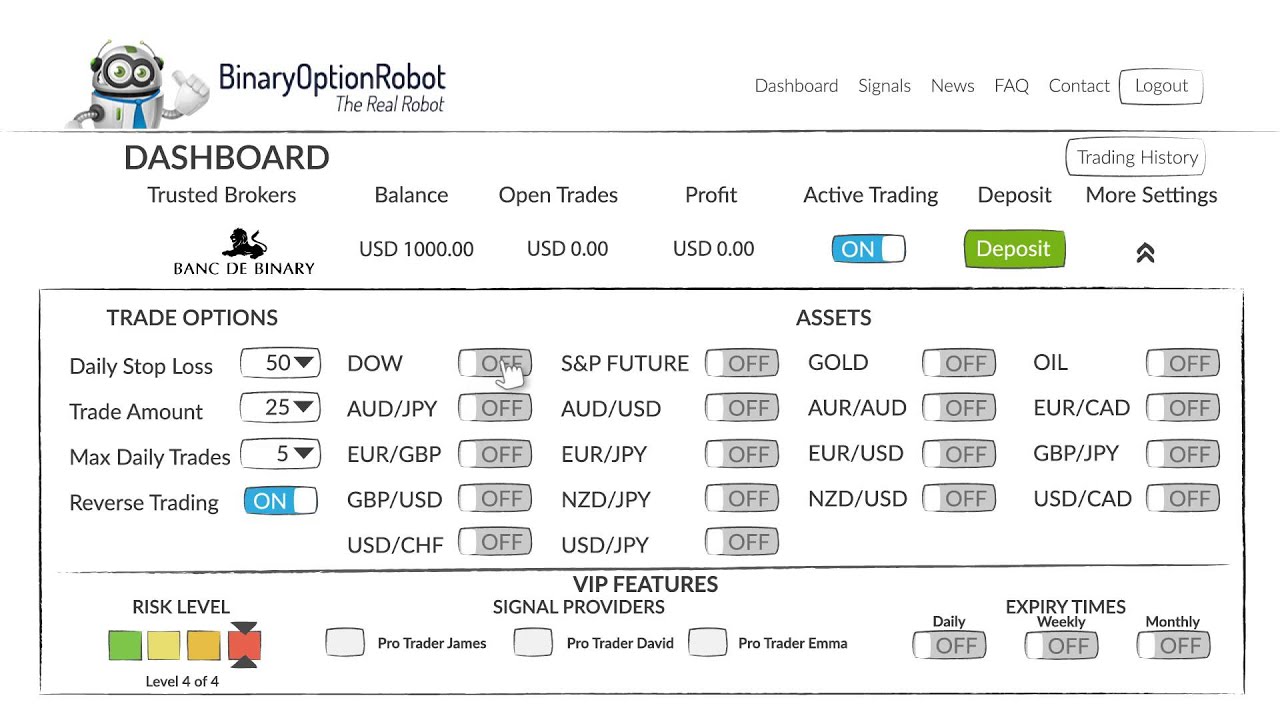Click the green Deposit button
The width and height of the screenshot is (1280, 720).
(x=1014, y=249)
